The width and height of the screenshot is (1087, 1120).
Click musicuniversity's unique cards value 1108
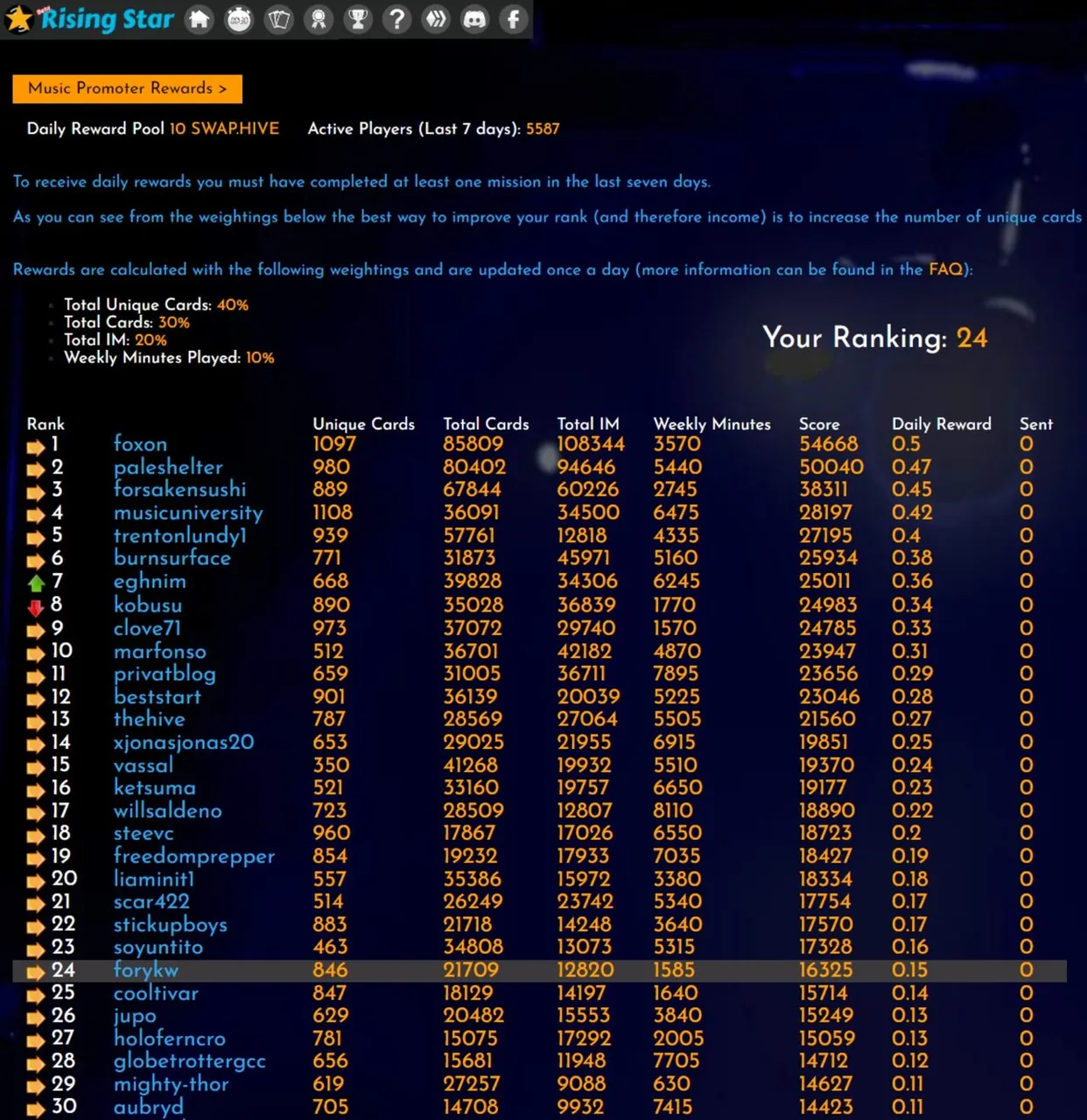click(333, 512)
